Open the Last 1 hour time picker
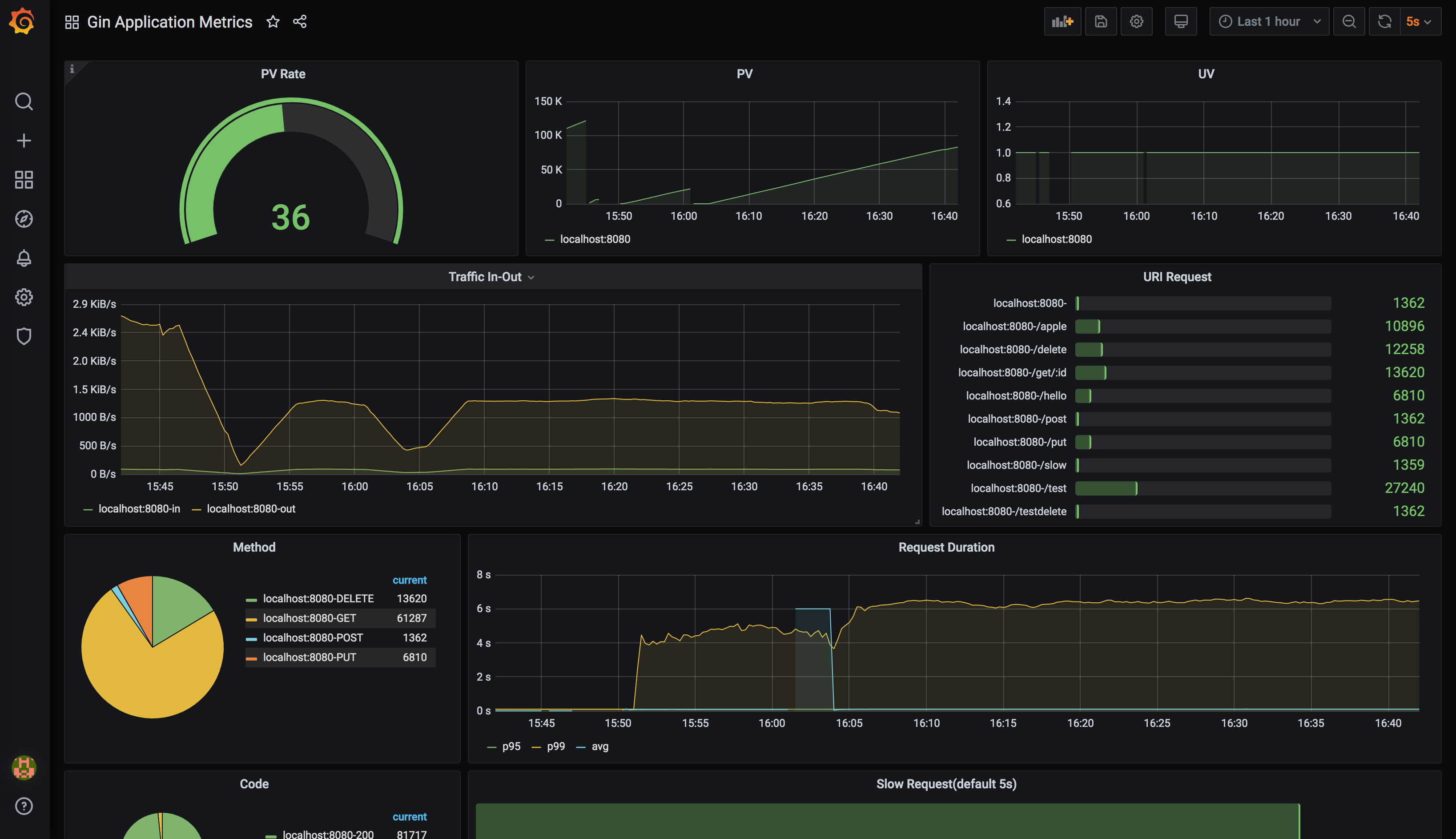The height and width of the screenshot is (839, 1456). [1269, 21]
